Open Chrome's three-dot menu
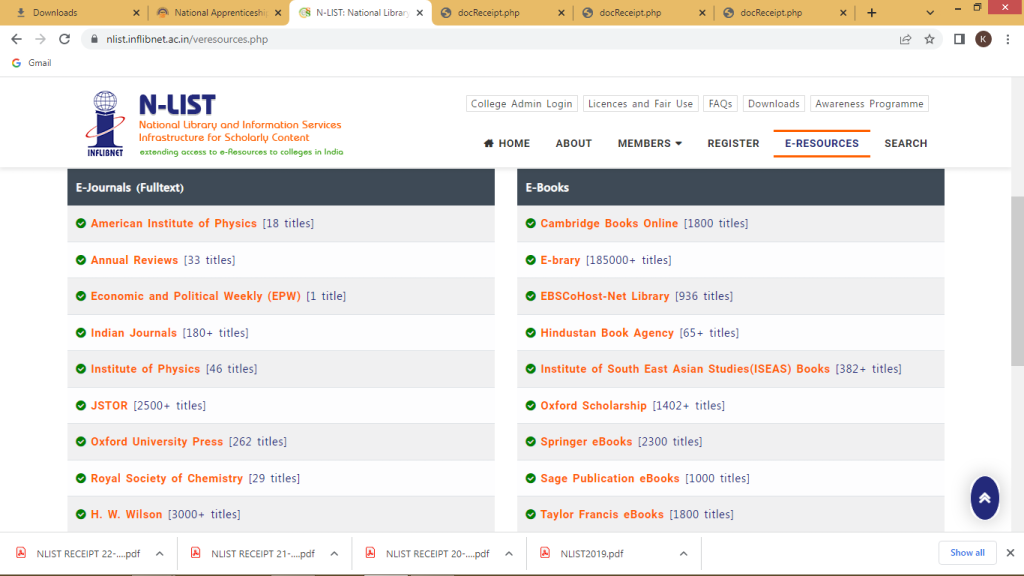Viewport: 1024px width, 576px height. [1008, 39]
